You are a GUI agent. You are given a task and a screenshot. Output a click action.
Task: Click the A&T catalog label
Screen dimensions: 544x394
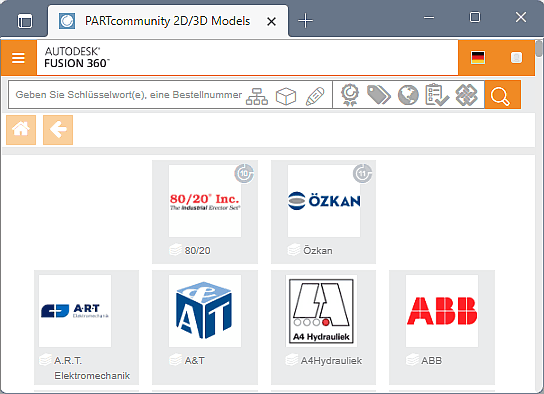point(195,361)
